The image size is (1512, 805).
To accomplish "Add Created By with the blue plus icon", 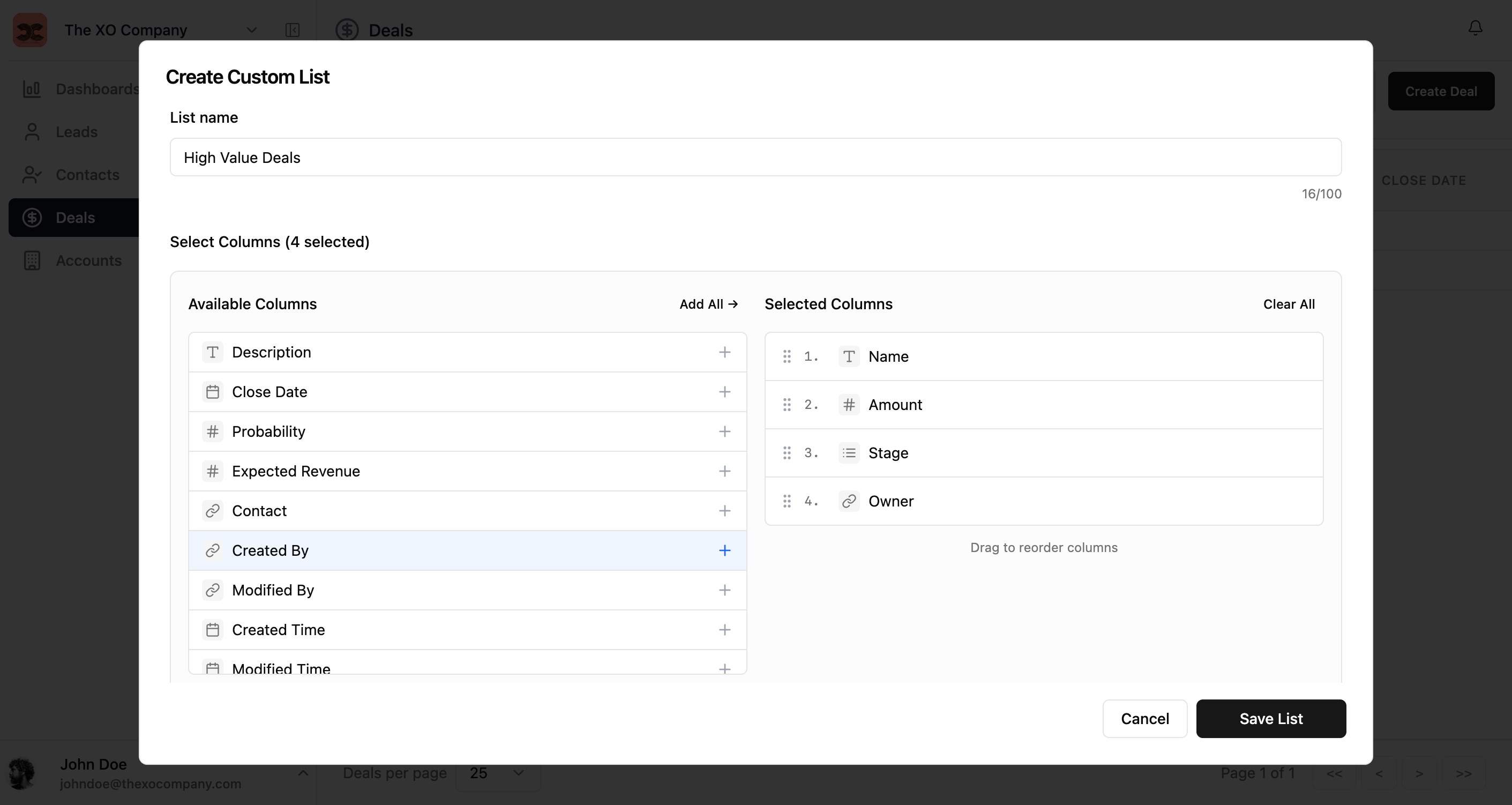I will coord(724,550).
